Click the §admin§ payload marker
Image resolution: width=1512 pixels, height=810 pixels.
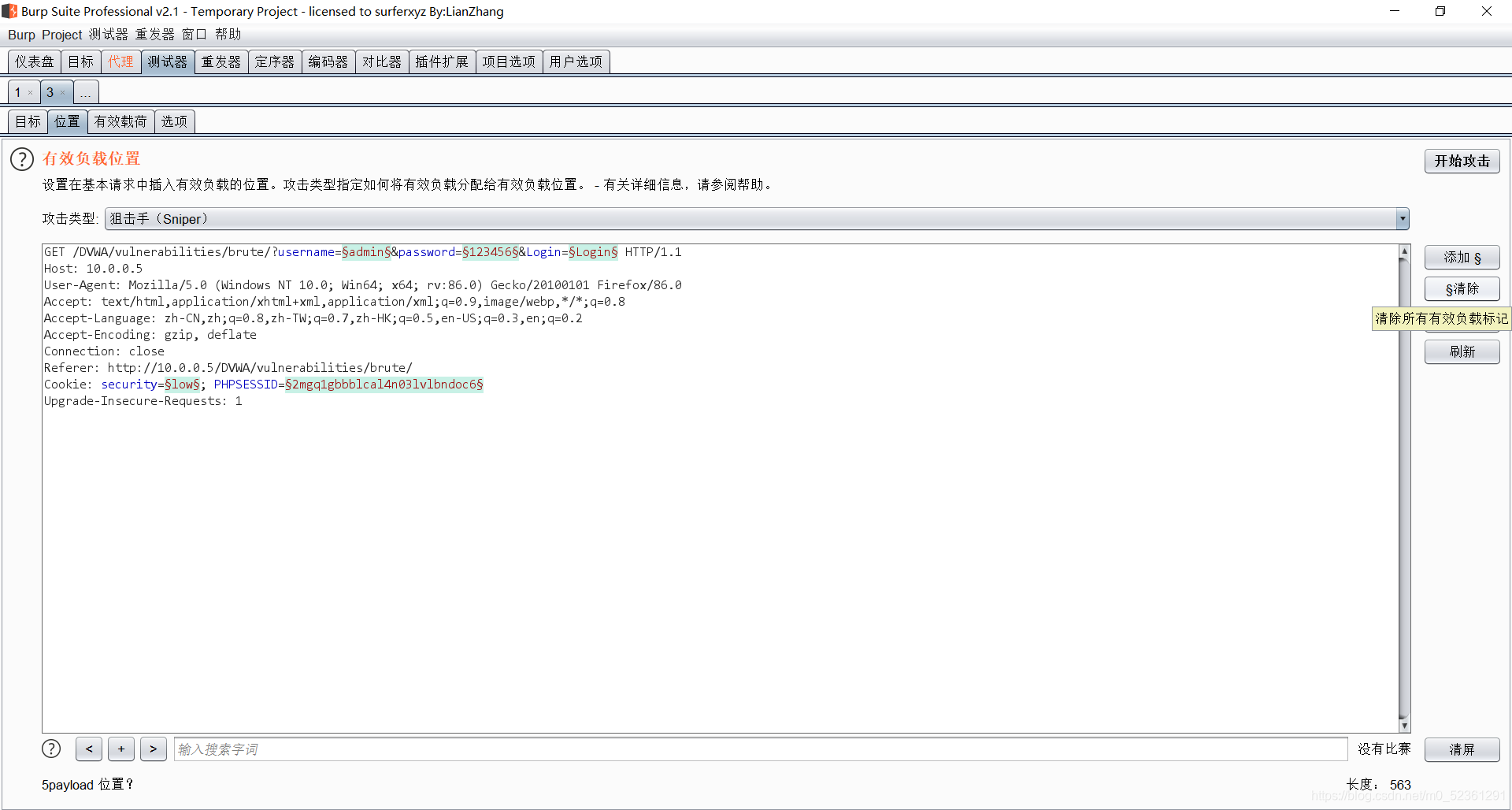(366, 252)
